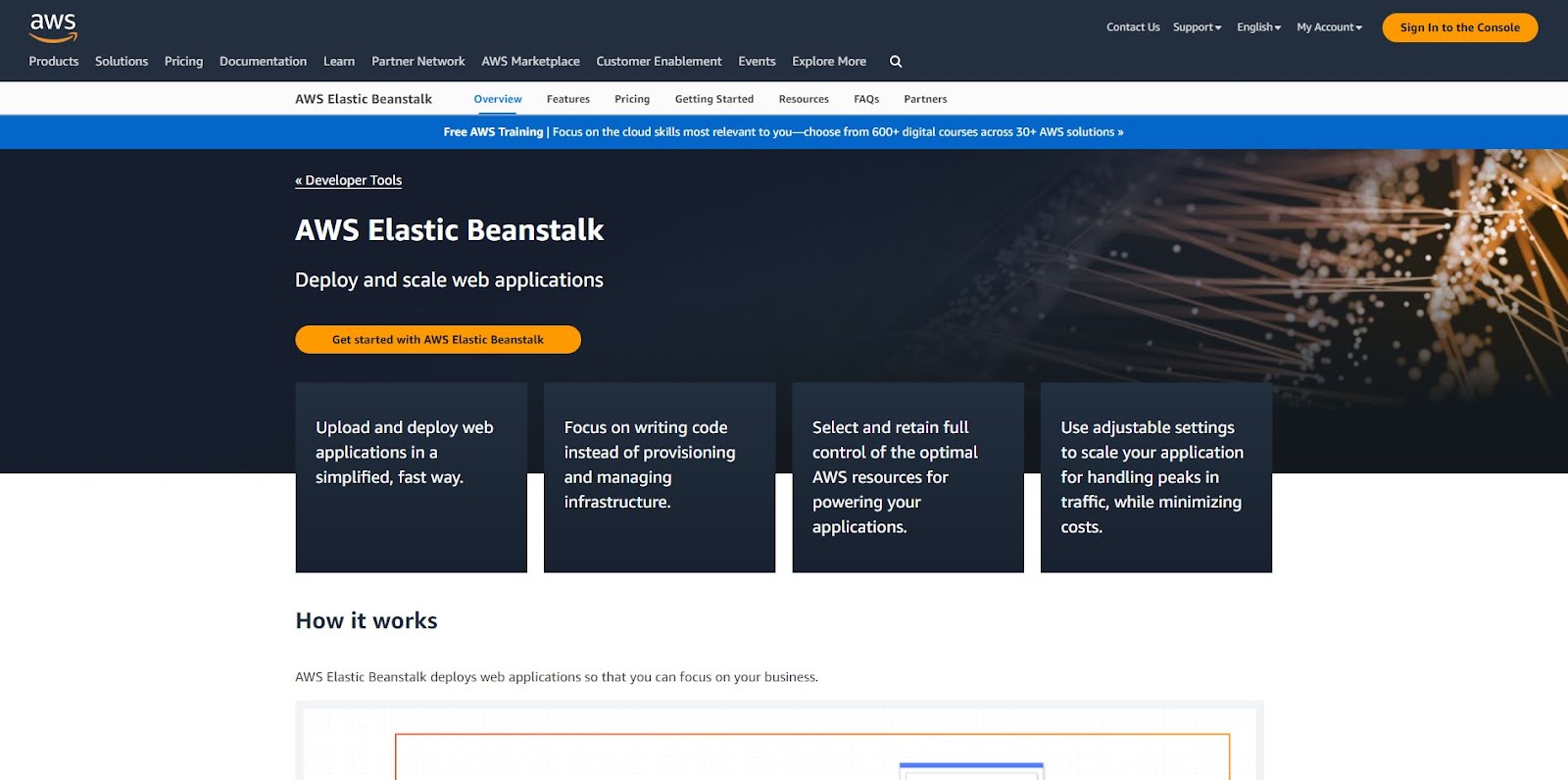Image resolution: width=1568 pixels, height=780 pixels.
Task: Click the 'deploys web applications' description sentence
Action: pyautogui.click(x=557, y=677)
